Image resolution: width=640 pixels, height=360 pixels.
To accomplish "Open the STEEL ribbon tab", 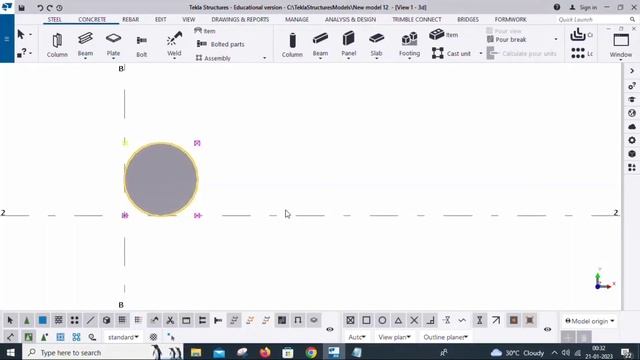I will pos(54,19).
